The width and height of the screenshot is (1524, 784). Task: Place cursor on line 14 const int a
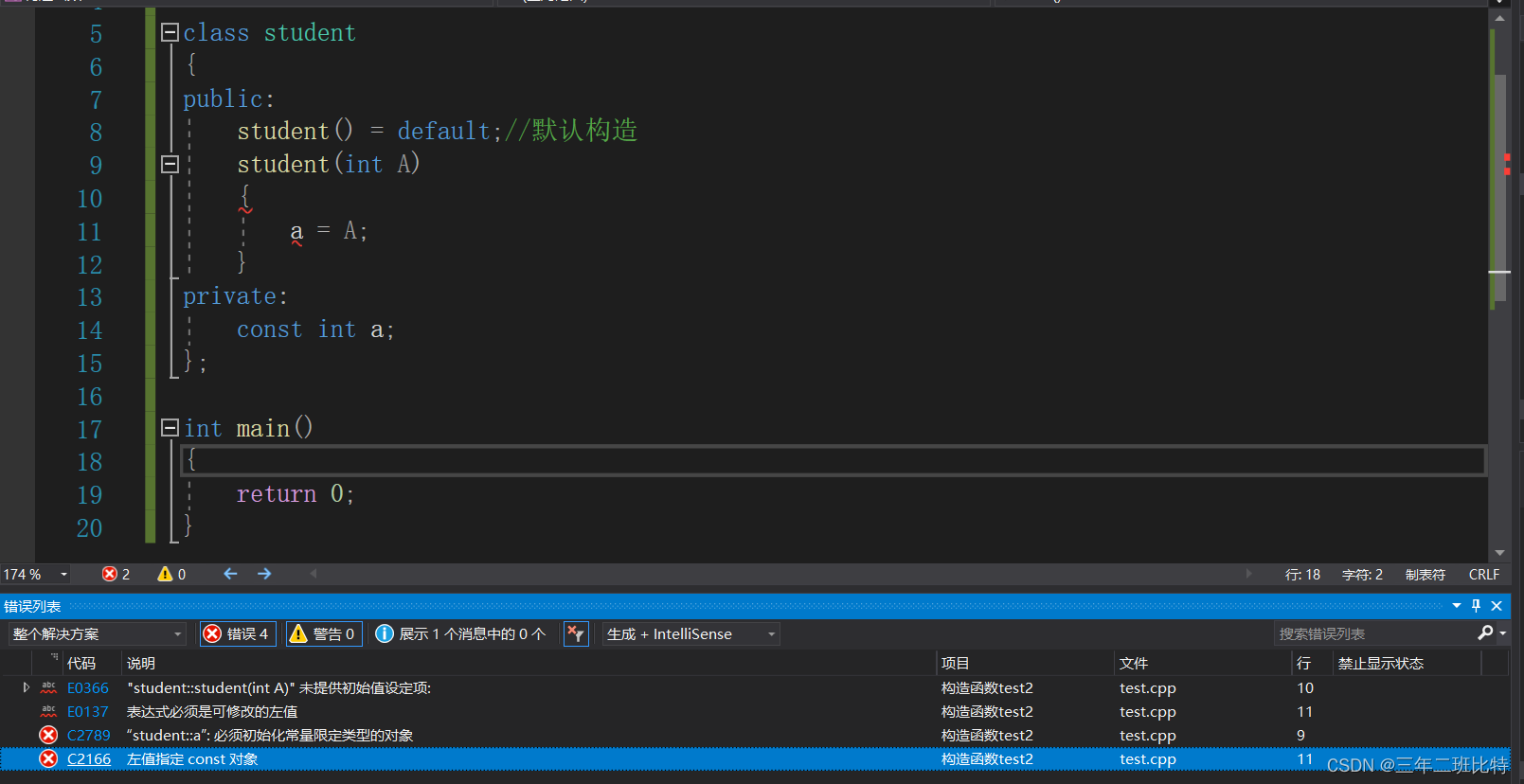click(x=315, y=330)
